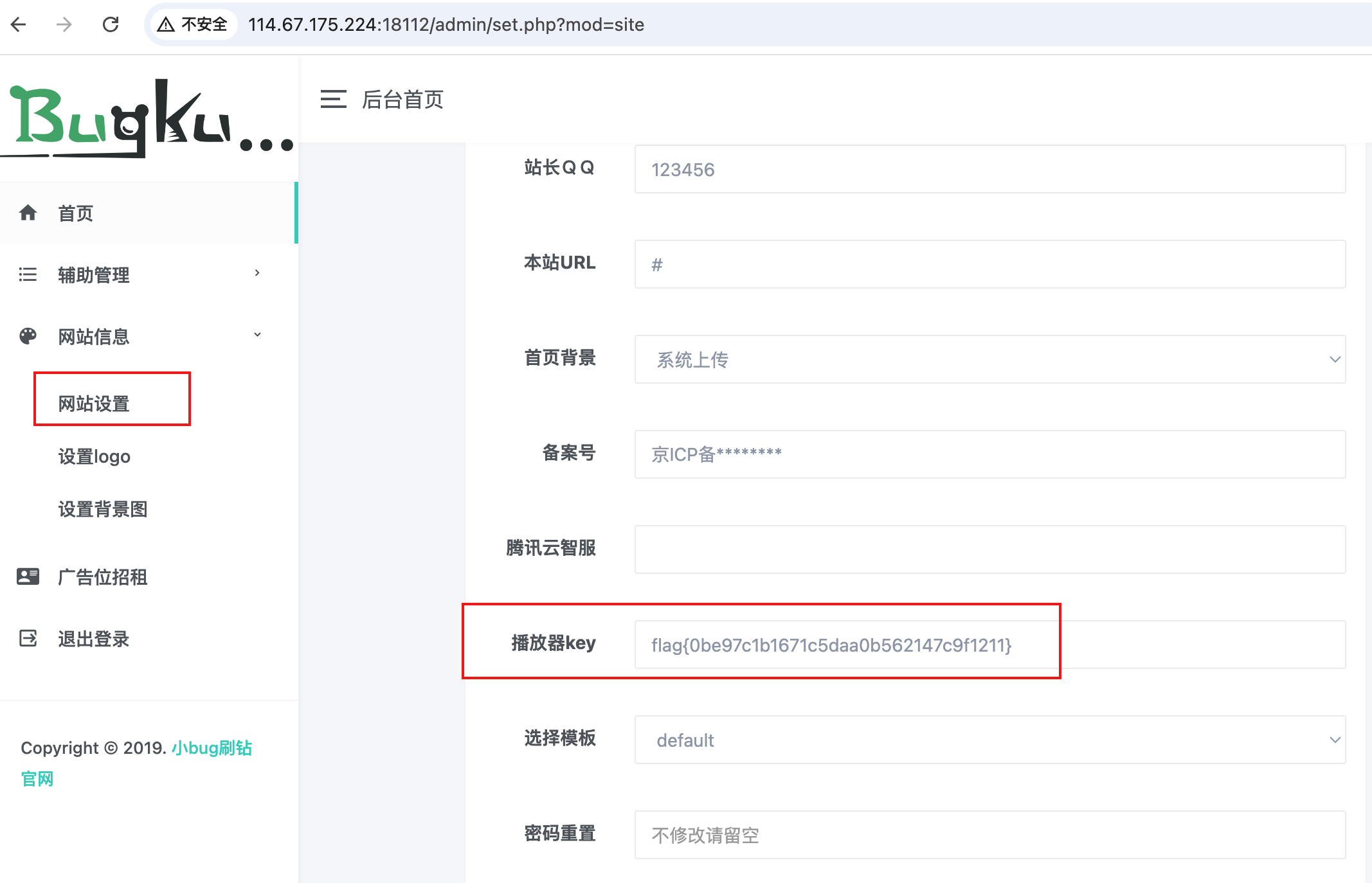
Task: Click the browser back arrow
Action: tap(19, 24)
